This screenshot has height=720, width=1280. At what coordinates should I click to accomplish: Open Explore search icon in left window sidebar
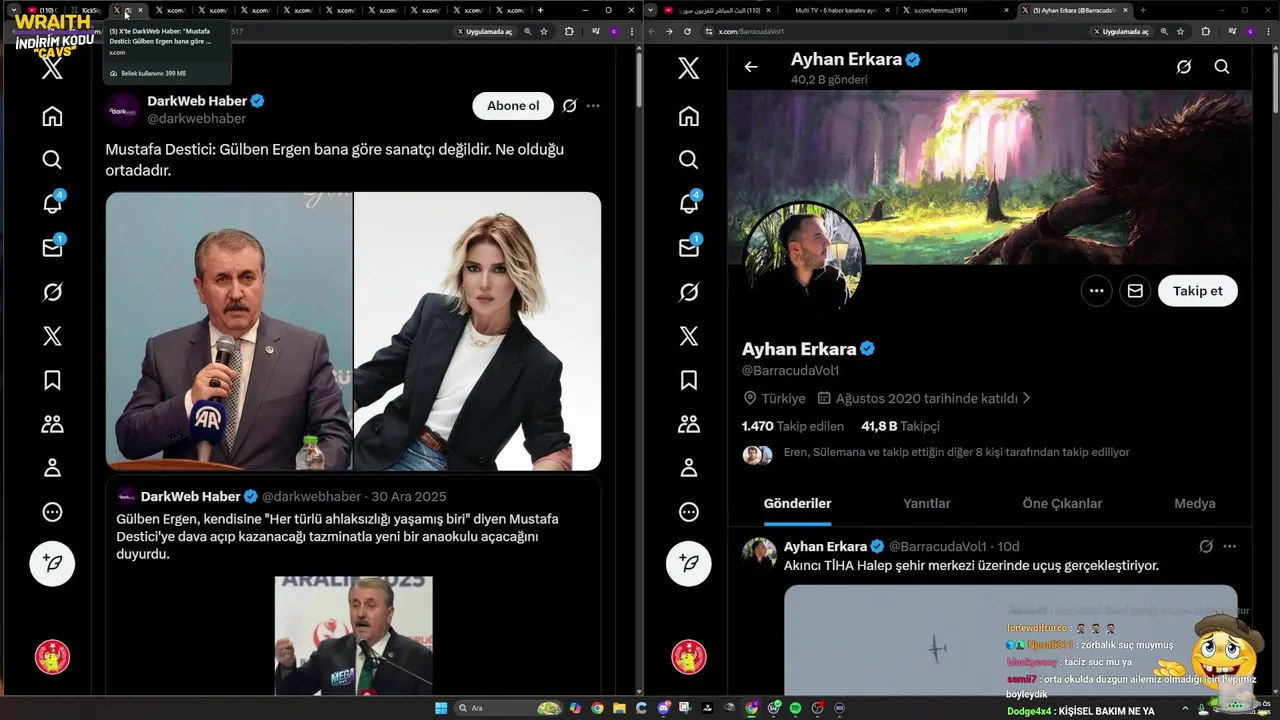point(52,160)
